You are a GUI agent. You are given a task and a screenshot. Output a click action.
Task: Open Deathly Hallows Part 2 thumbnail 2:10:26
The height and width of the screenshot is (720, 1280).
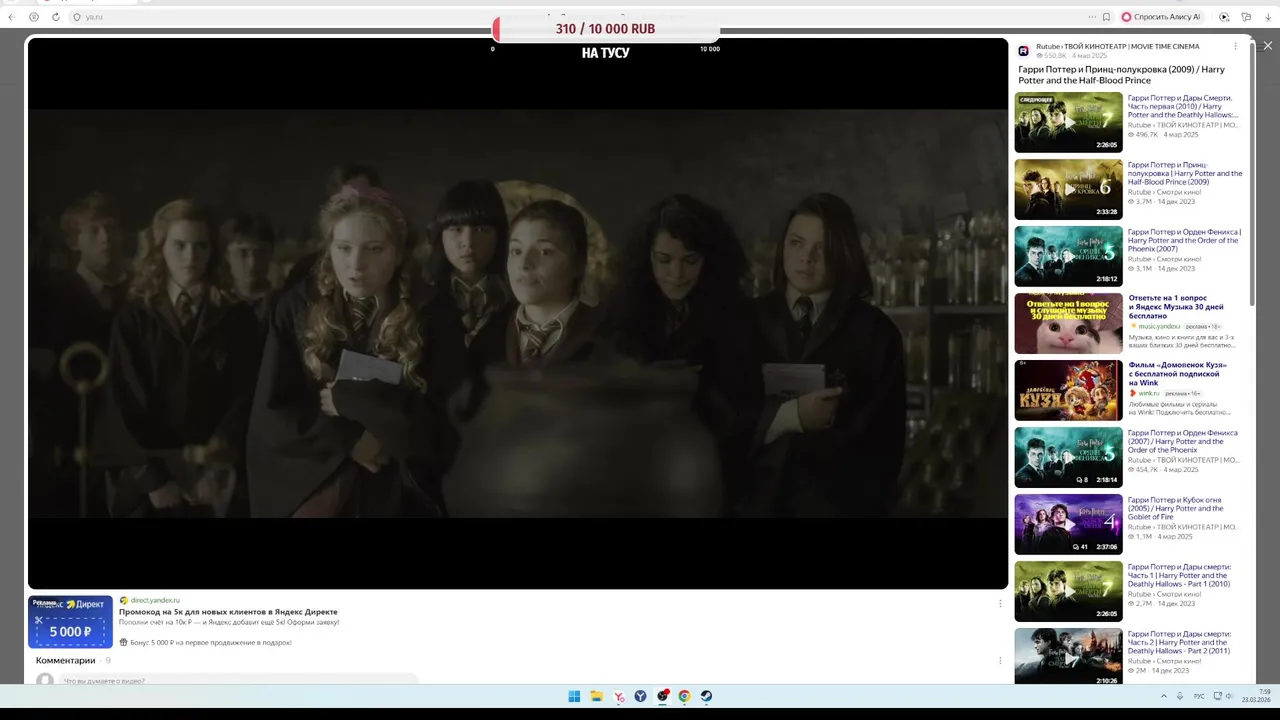pos(1068,656)
